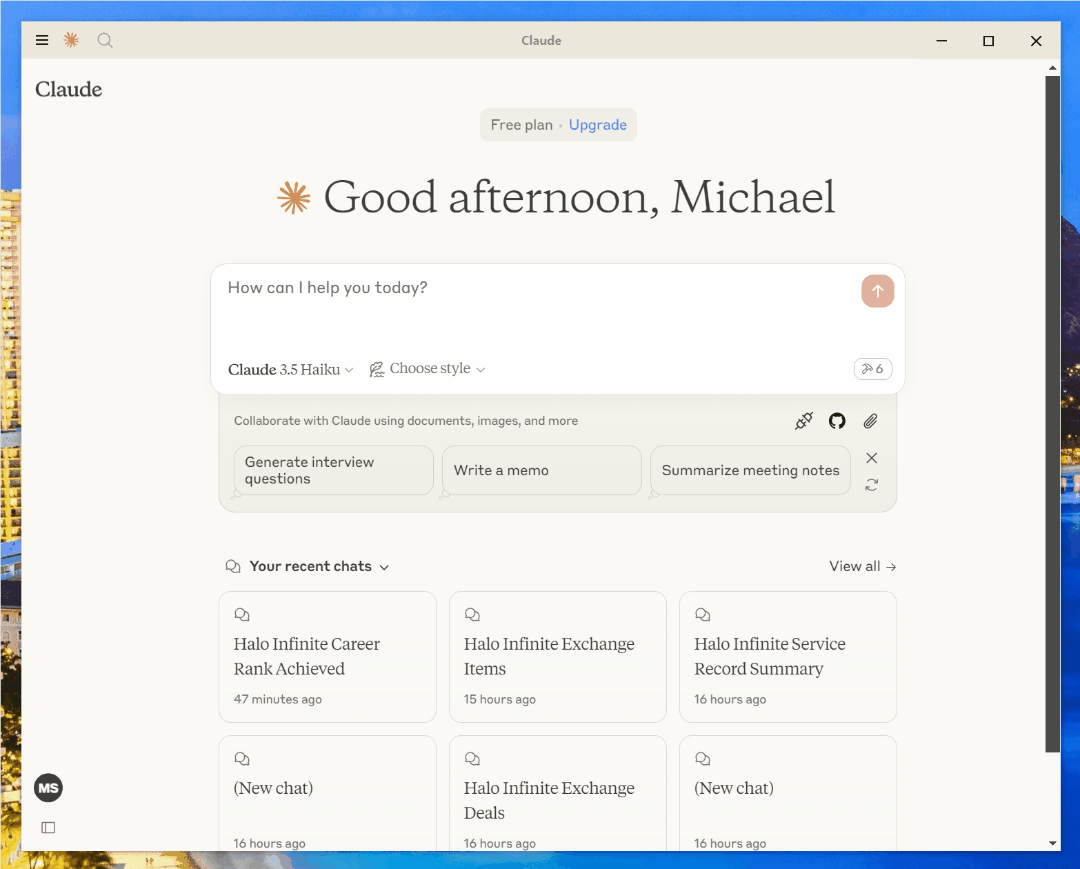Open Halo Infinite Service Record Summary chat

pos(788,657)
